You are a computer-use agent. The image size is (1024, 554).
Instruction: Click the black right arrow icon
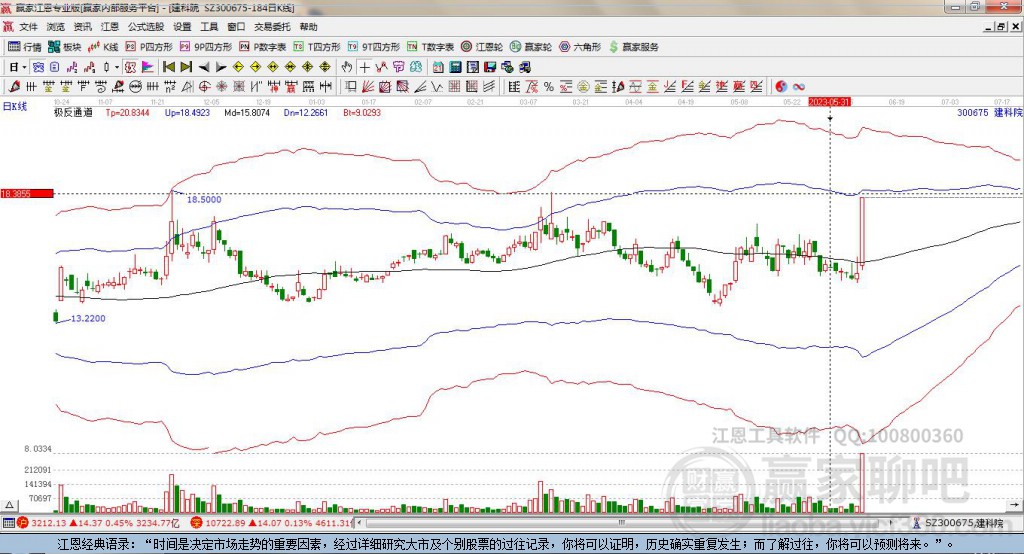tap(221, 67)
